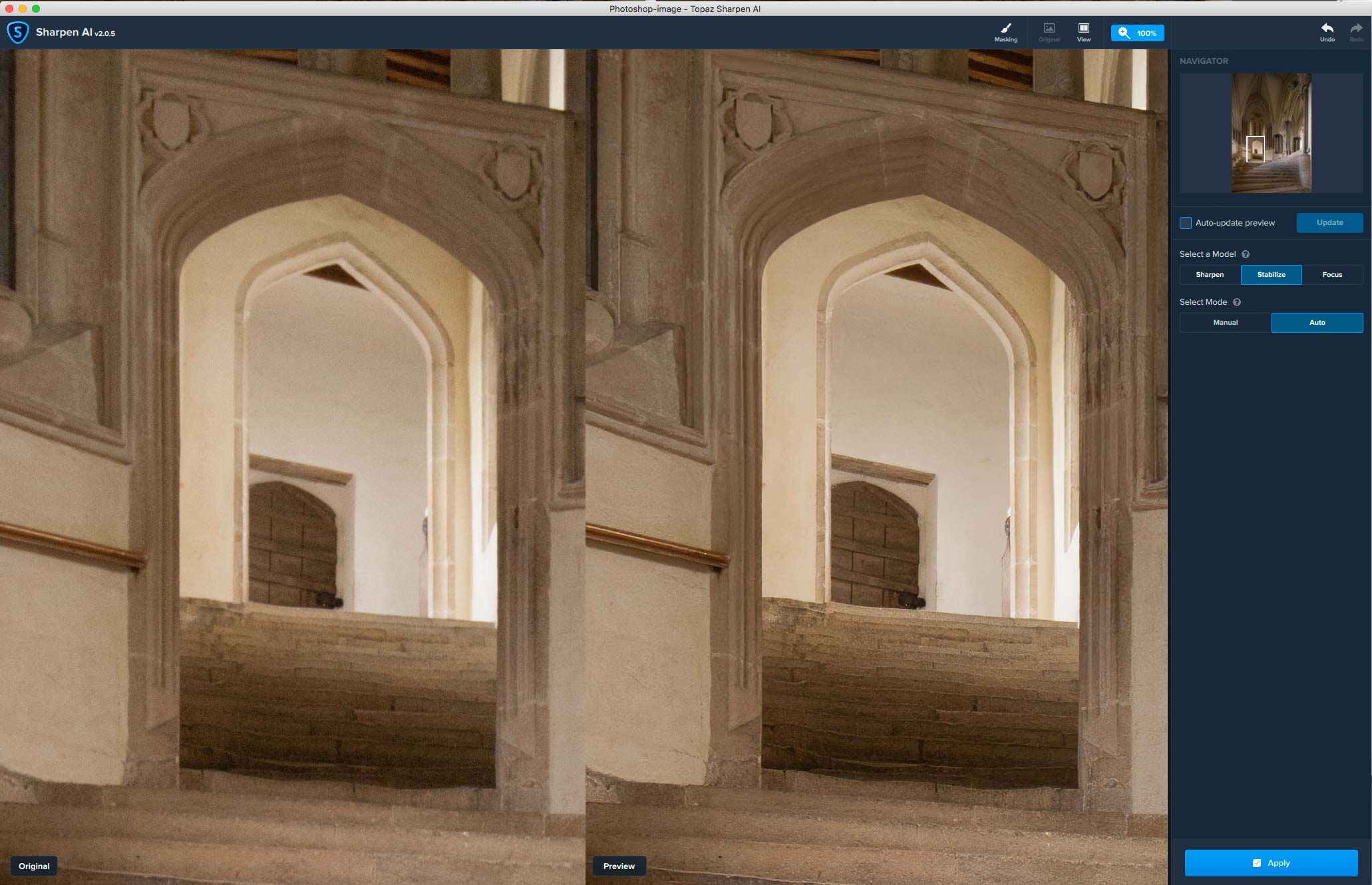Image resolution: width=1372 pixels, height=885 pixels.
Task: Select the Stabilize model
Action: 1271,275
